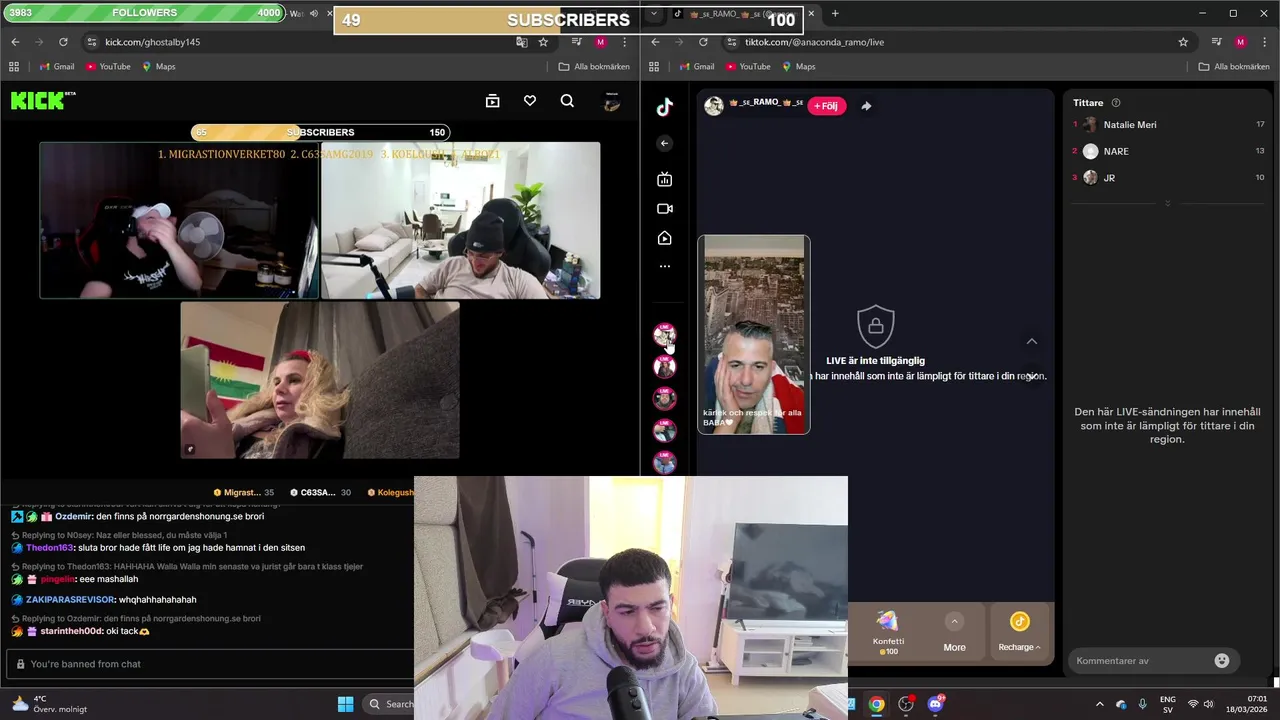Open TikTok LIVE TV icon in sidebar

coord(665,179)
